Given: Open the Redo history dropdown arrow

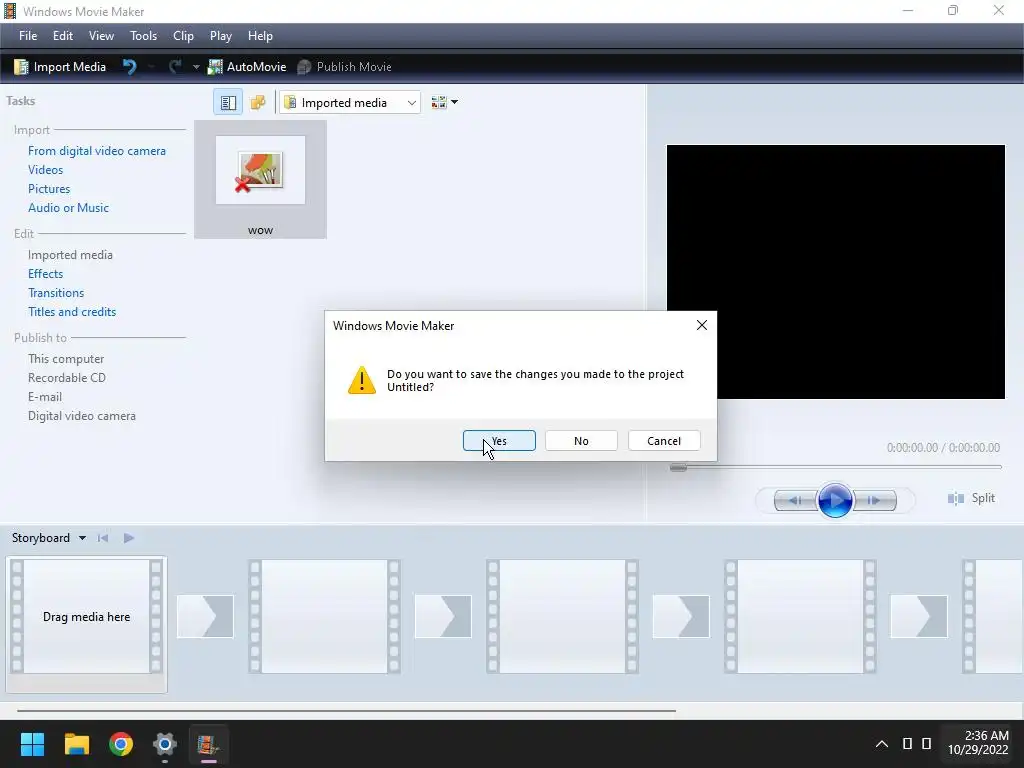Looking at the screenshot, I should [x=195, y=67].
